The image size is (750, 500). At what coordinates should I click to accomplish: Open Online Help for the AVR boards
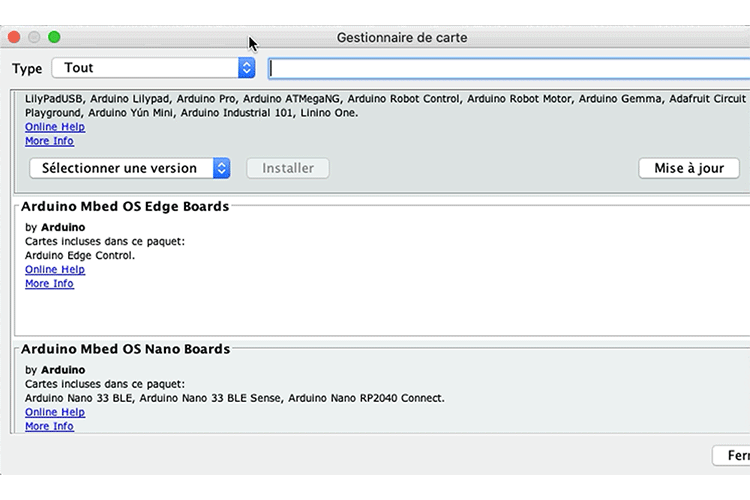point(55,127)
